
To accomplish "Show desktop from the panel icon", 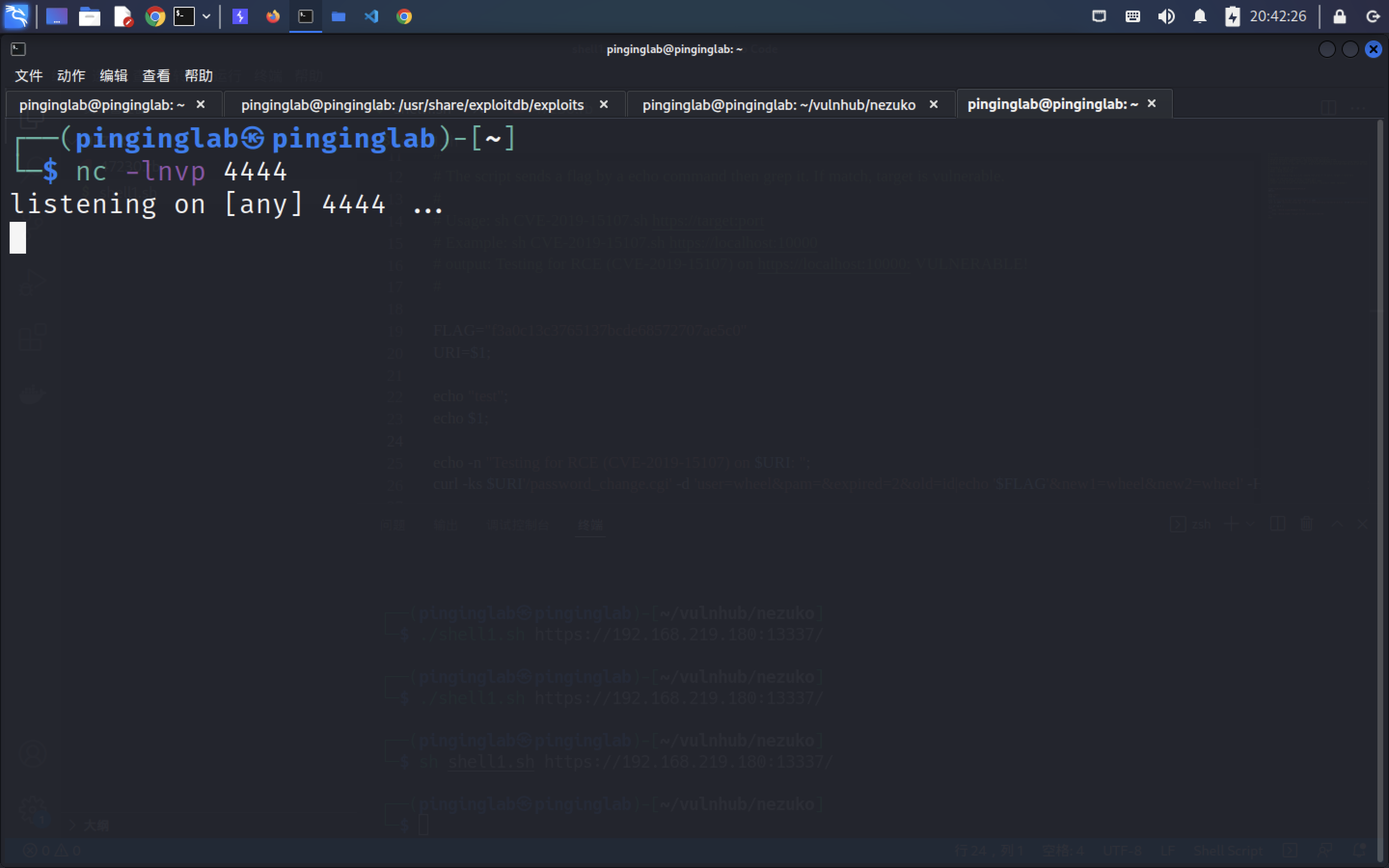I will (x=56, y=16).
